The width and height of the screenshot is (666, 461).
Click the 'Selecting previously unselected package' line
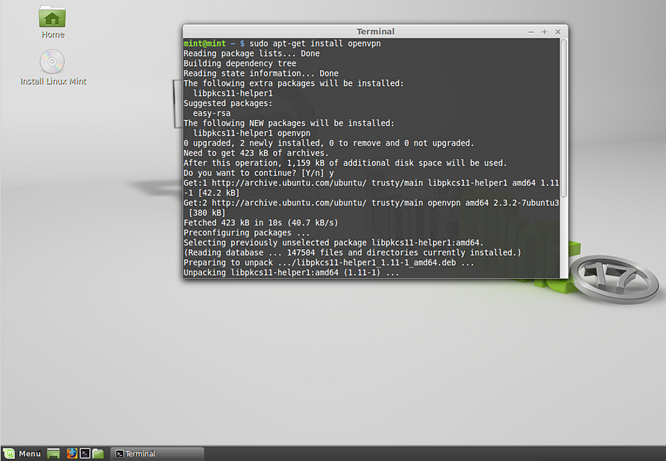[x=333, y=243]
